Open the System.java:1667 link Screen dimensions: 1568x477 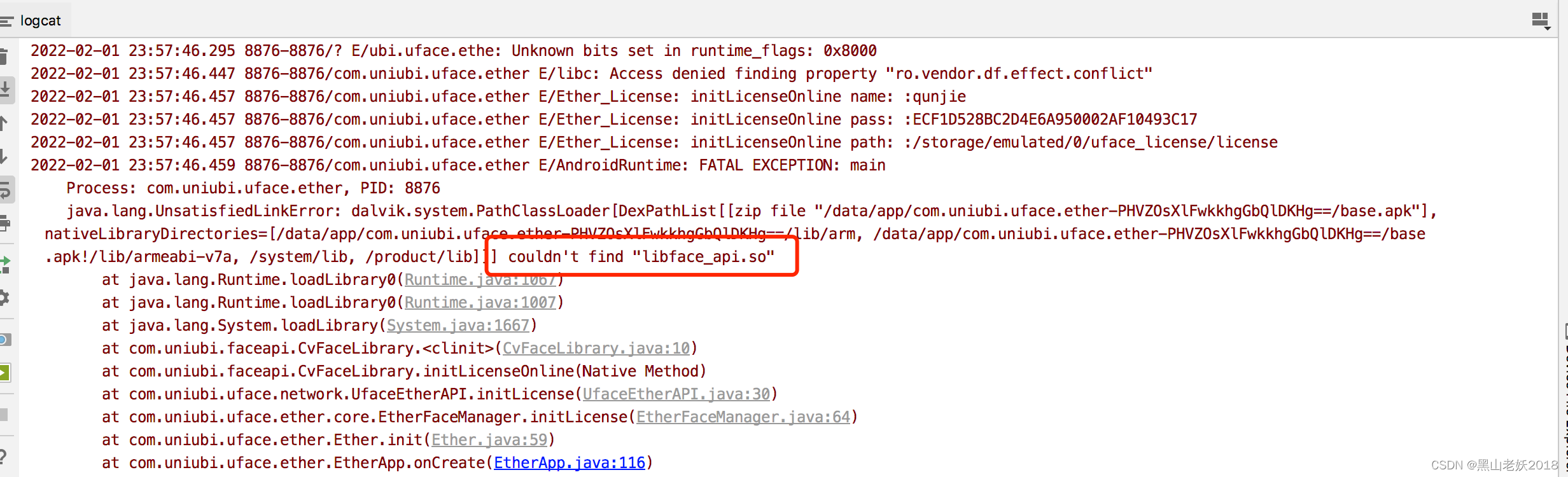pos(458,326)
